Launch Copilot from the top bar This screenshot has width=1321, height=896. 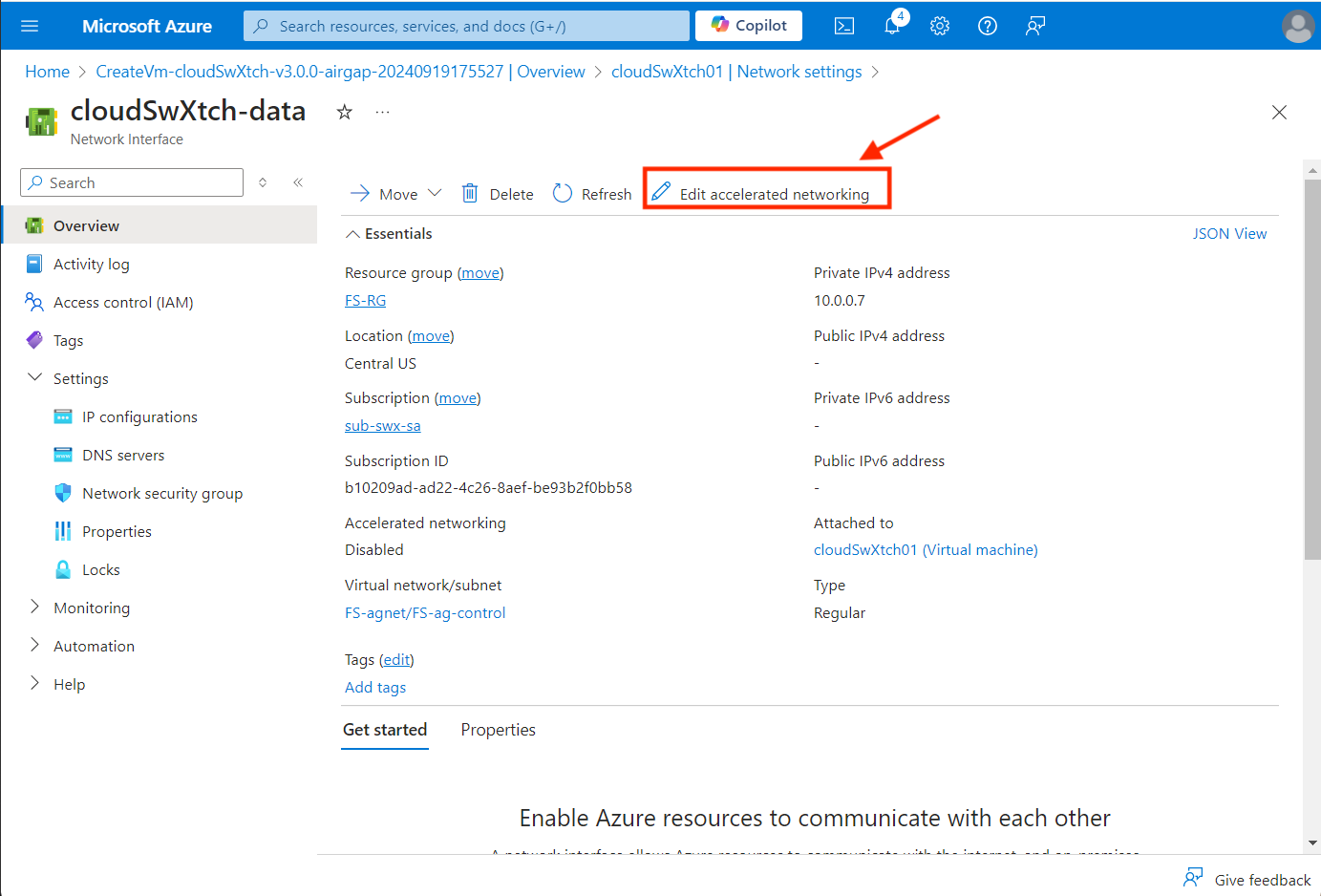[748, 26]
